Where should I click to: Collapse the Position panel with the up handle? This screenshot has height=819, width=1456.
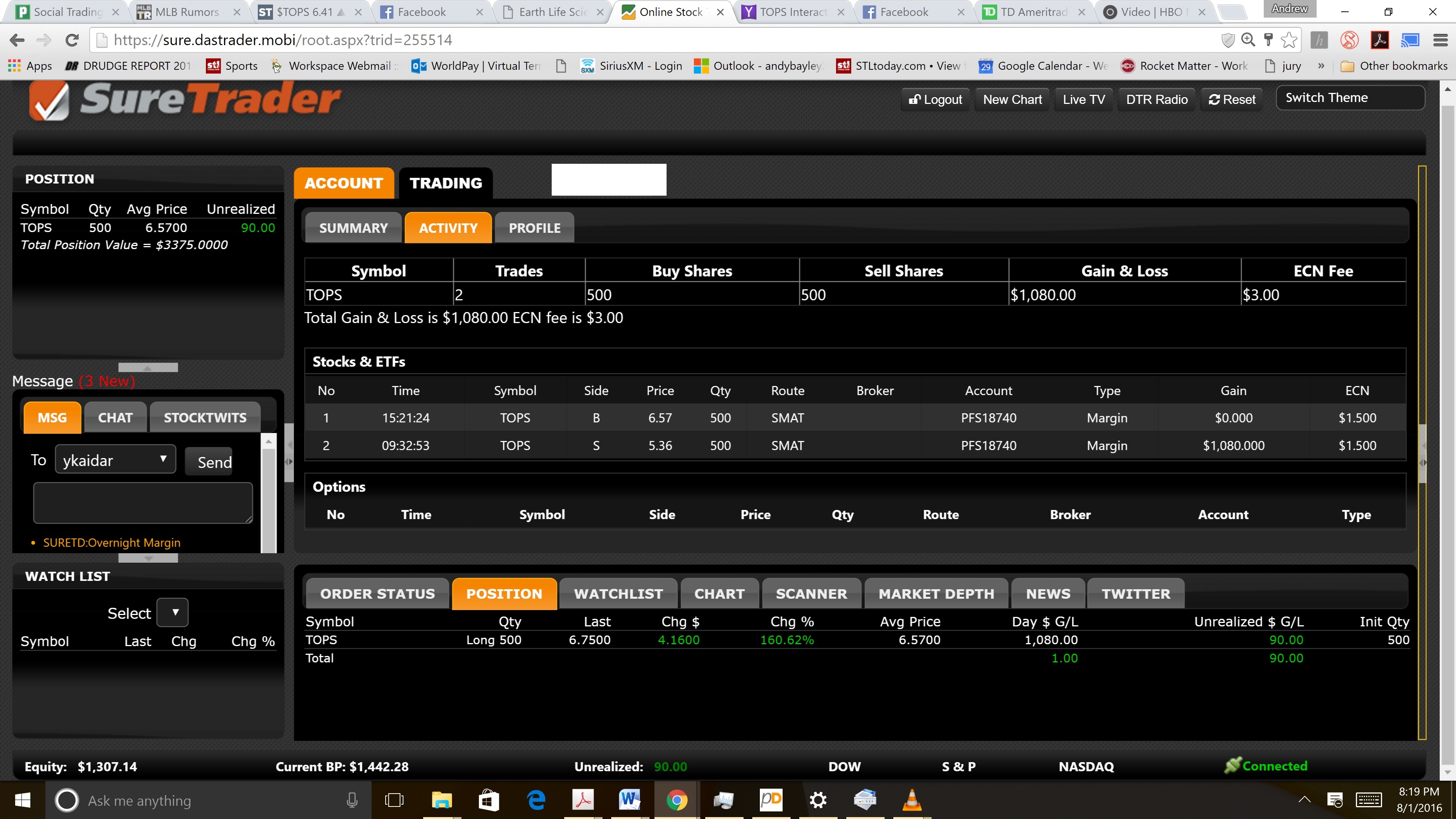148,367
